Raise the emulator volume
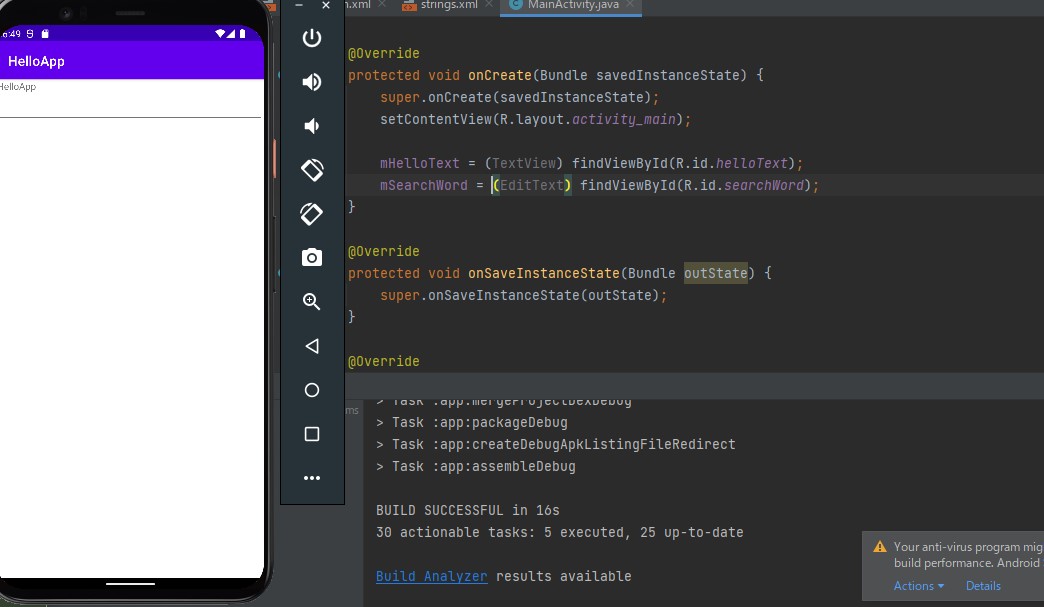The height and width of the screenshot is (607, 1044). tap(312, 82)
